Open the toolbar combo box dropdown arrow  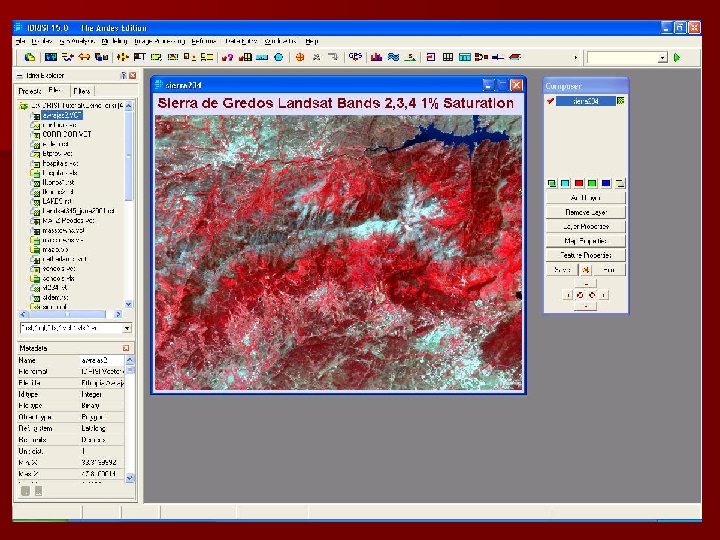tap(662, 57)
